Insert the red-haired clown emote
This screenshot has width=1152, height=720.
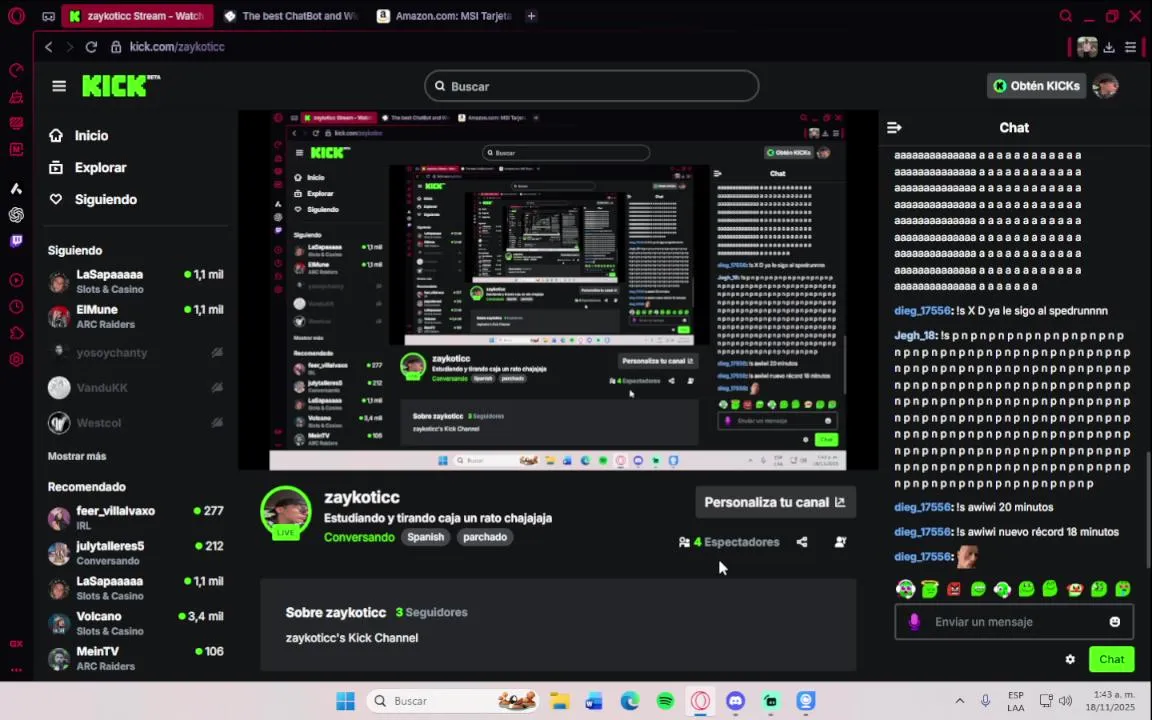(x=1075, y=588)
